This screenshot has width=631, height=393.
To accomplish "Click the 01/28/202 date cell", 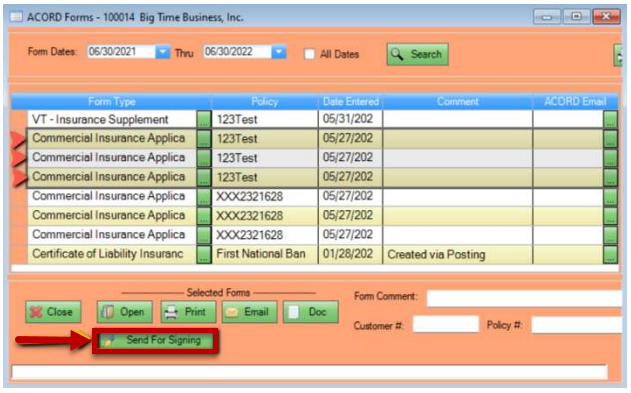I will pos(350,254).
